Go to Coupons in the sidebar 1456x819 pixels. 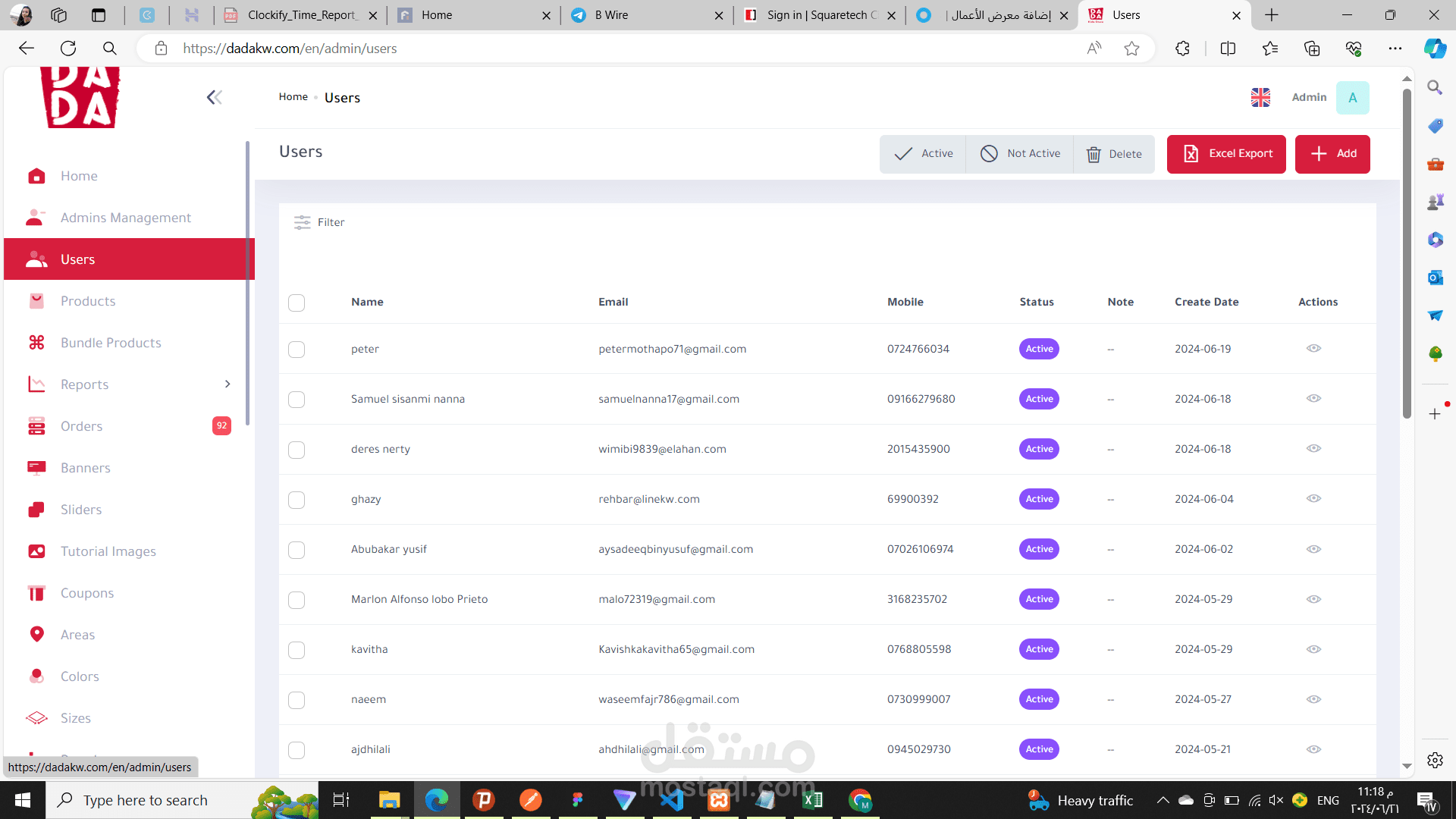(86, 593)
